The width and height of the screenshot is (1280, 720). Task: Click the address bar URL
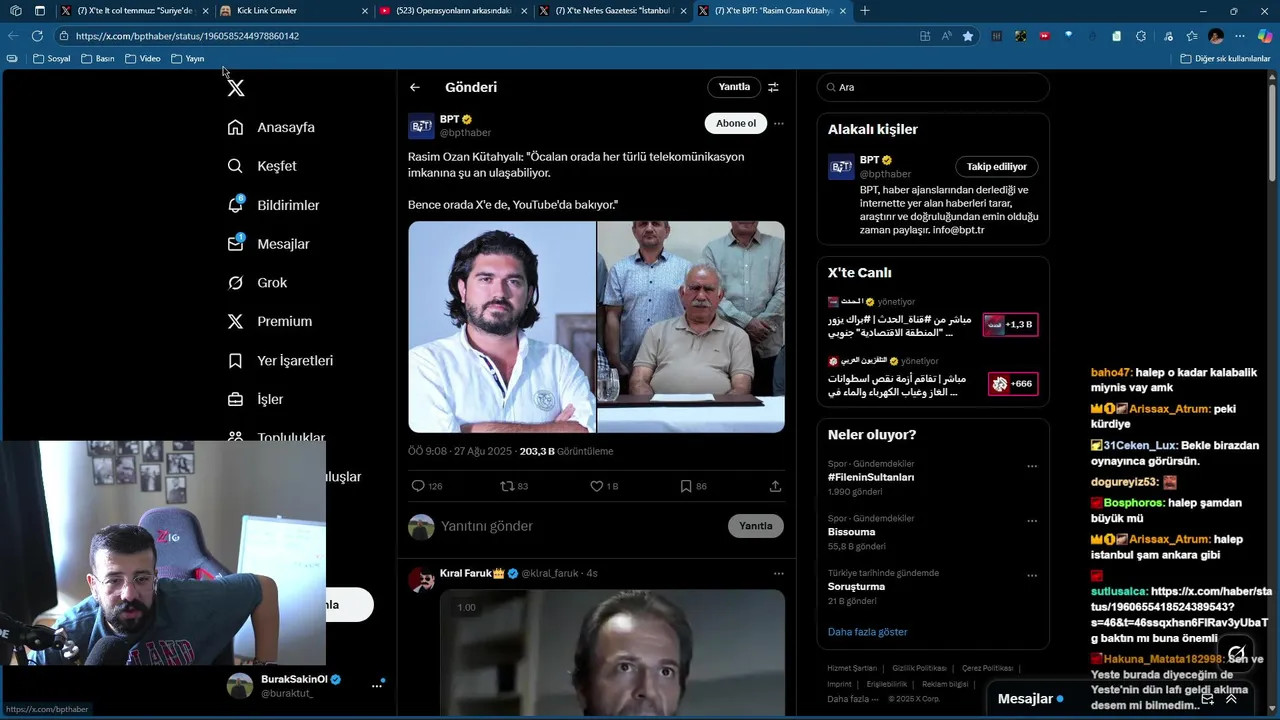pyautogui.click(x=187, y=36)
